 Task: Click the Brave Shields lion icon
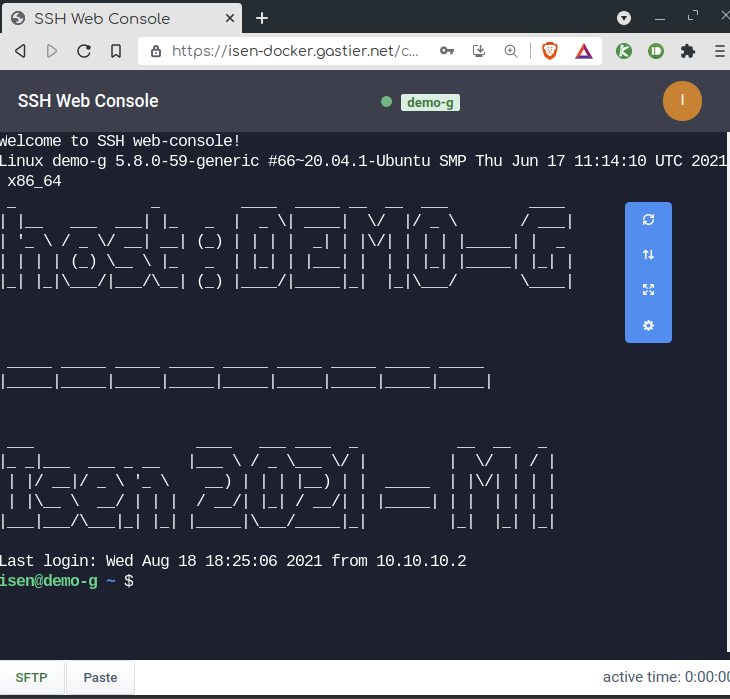[x=550, y=51]
